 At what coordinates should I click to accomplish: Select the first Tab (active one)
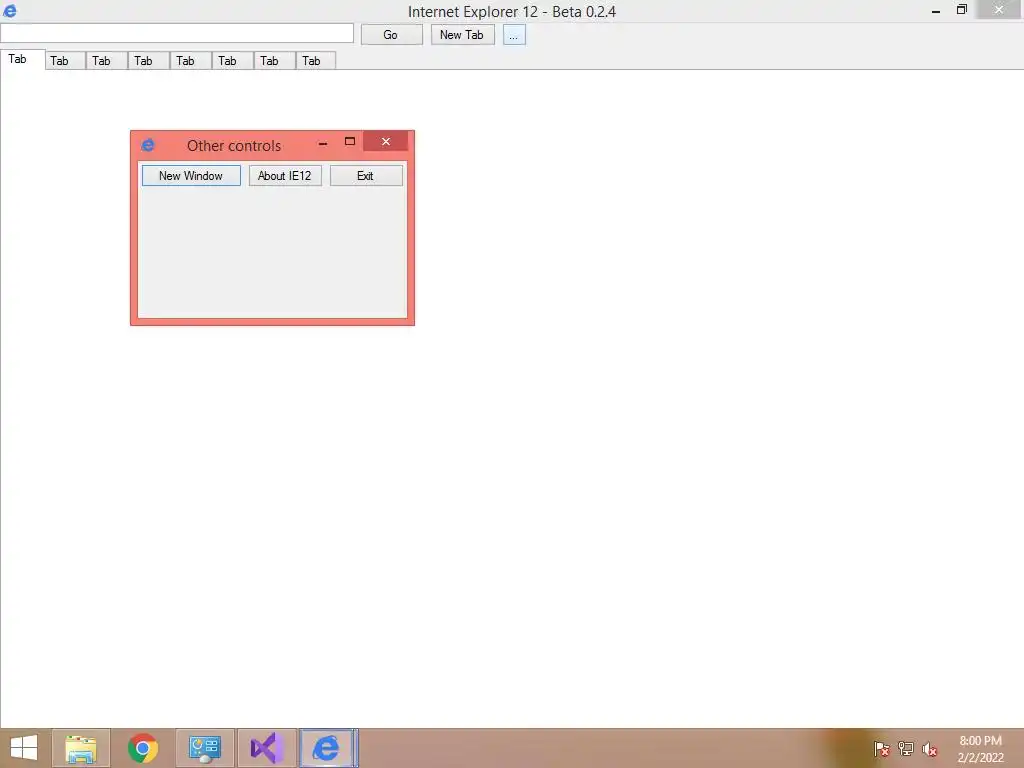tap(22, 59)
